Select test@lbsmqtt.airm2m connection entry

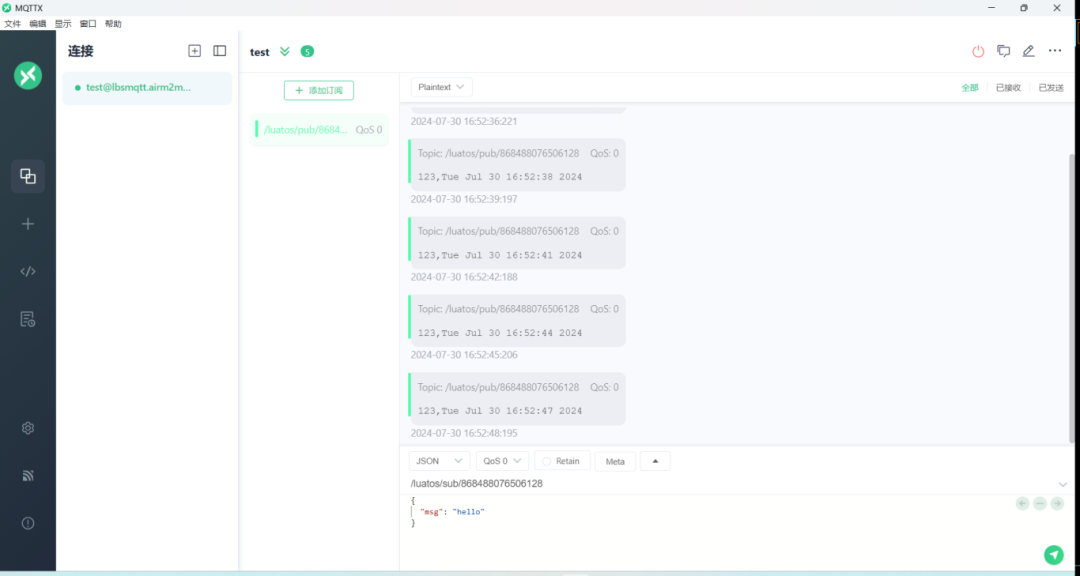pos(147,88)
